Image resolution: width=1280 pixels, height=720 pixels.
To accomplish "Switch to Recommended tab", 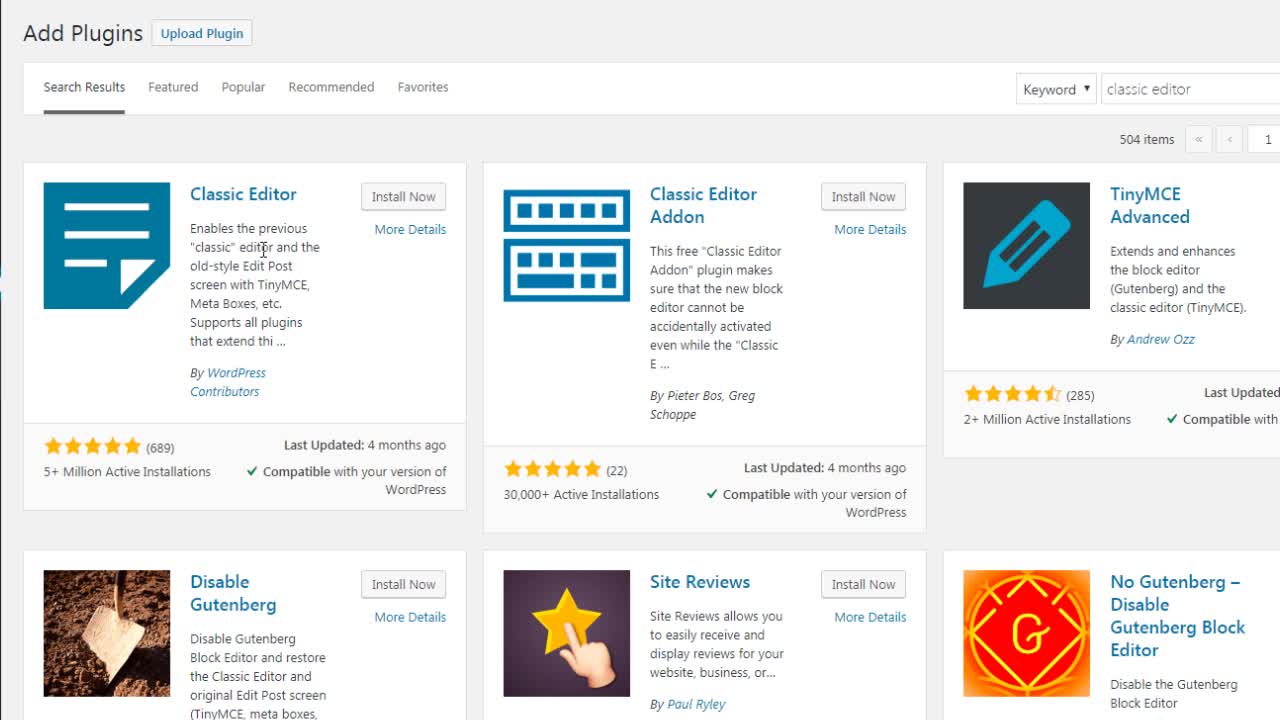I will pyautogui.click(x=331, y=87).
